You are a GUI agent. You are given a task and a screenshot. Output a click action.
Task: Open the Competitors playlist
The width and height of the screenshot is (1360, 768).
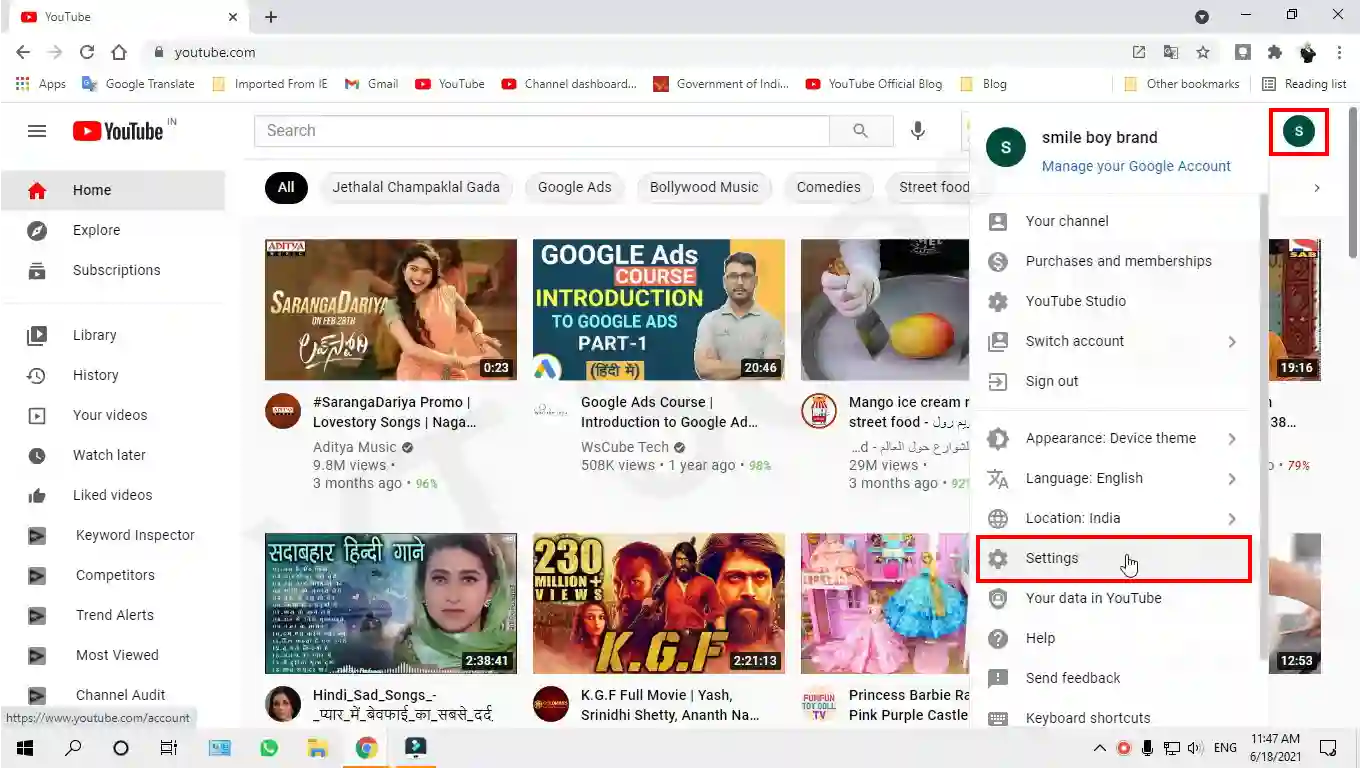click(113, 575)
